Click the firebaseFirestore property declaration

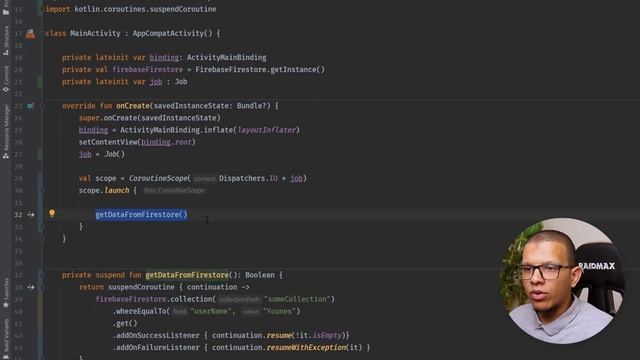[147, 69]
